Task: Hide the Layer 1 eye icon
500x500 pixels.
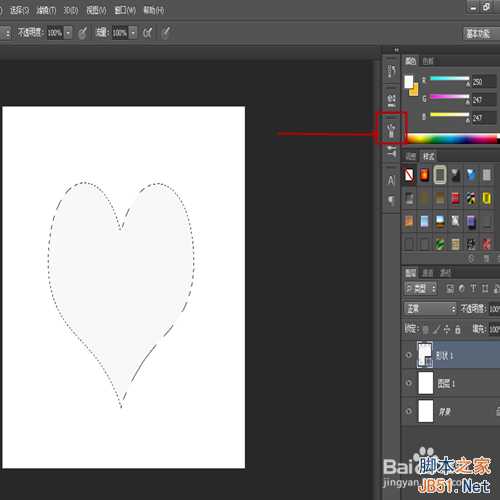Action: [x=409, y=383]
